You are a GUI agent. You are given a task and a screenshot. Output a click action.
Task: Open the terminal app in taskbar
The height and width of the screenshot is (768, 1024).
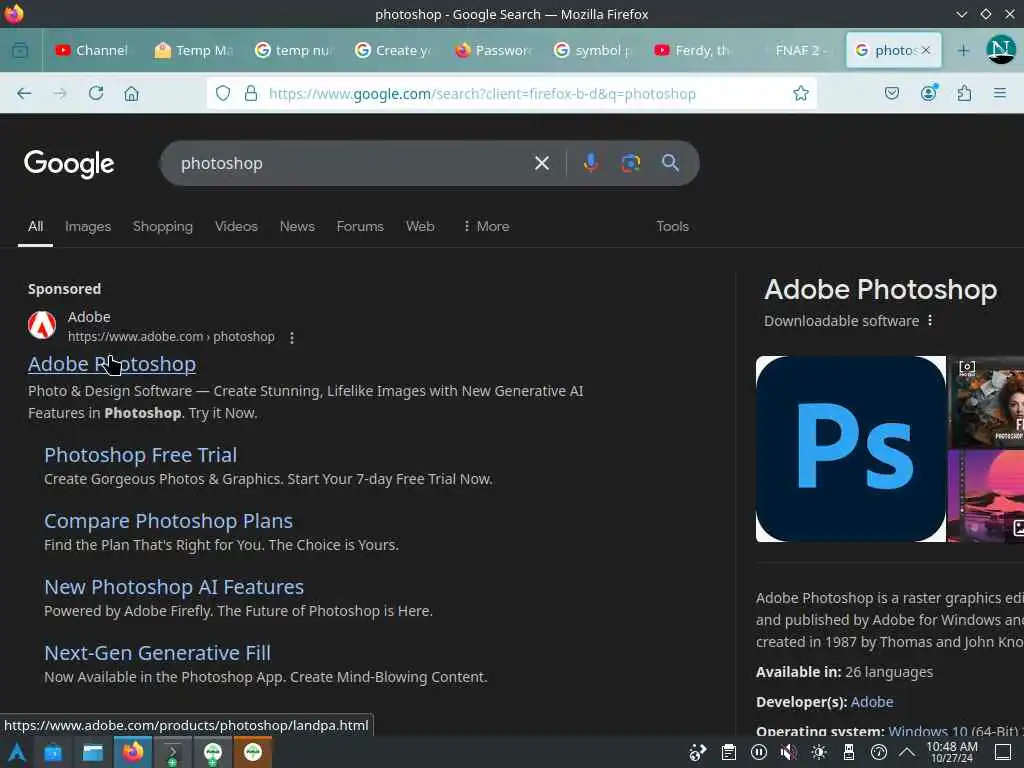tap(172, 752)
